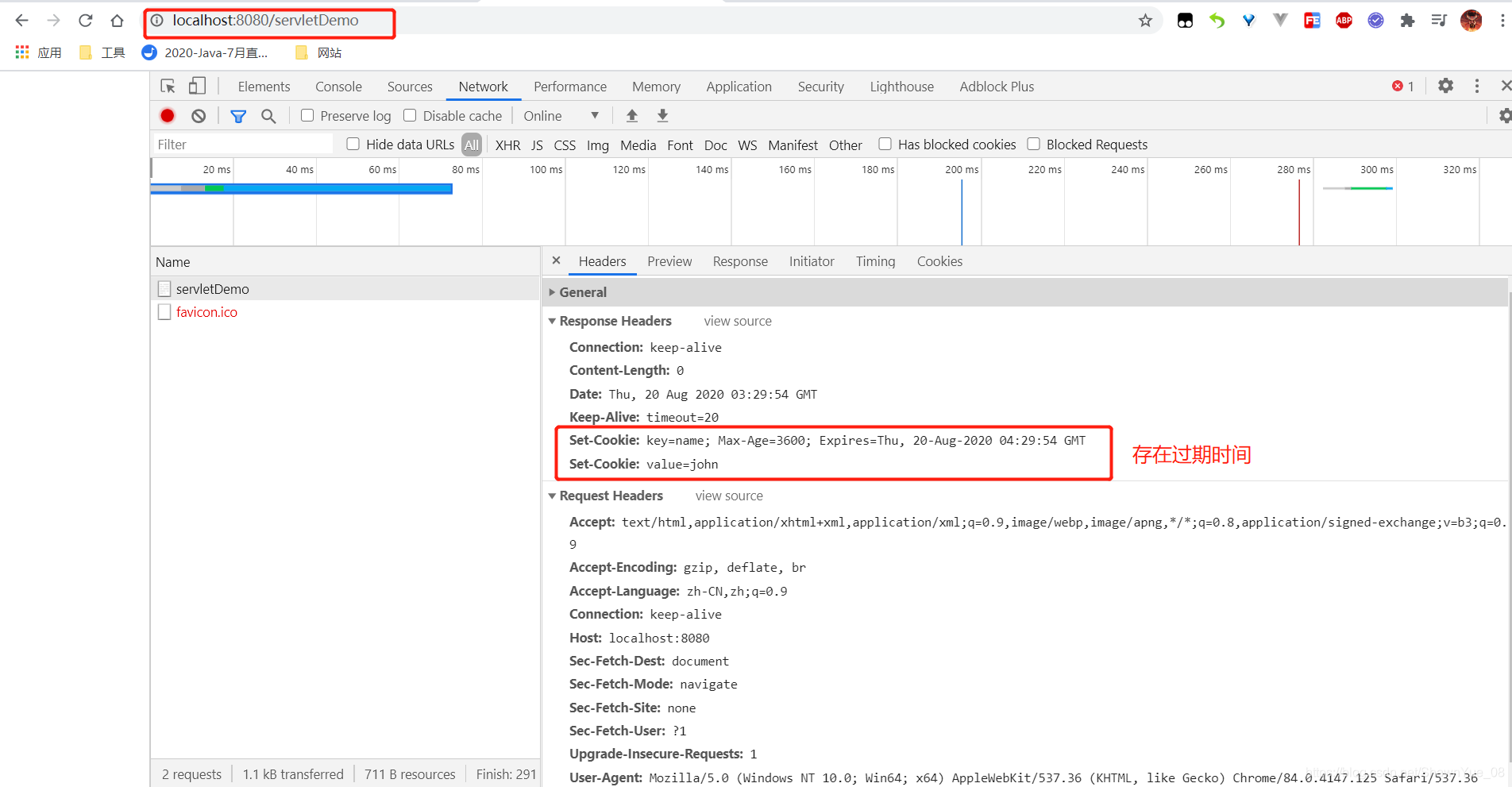The width and height of the screenshot is (1512, 787).
Task: Open the Security panel
Action: click(821, 87)
